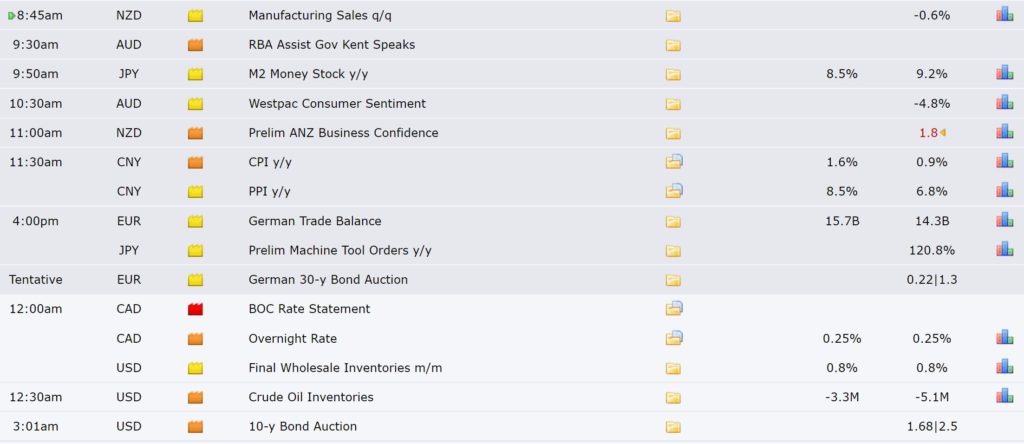Select the Crude Oil Inventories event name
Viewport: 1024px width, 444px height.
click(311, 397)
